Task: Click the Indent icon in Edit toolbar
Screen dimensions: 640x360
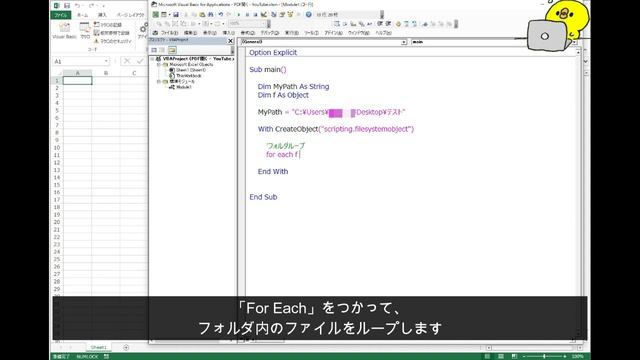Action: point(380,24)
